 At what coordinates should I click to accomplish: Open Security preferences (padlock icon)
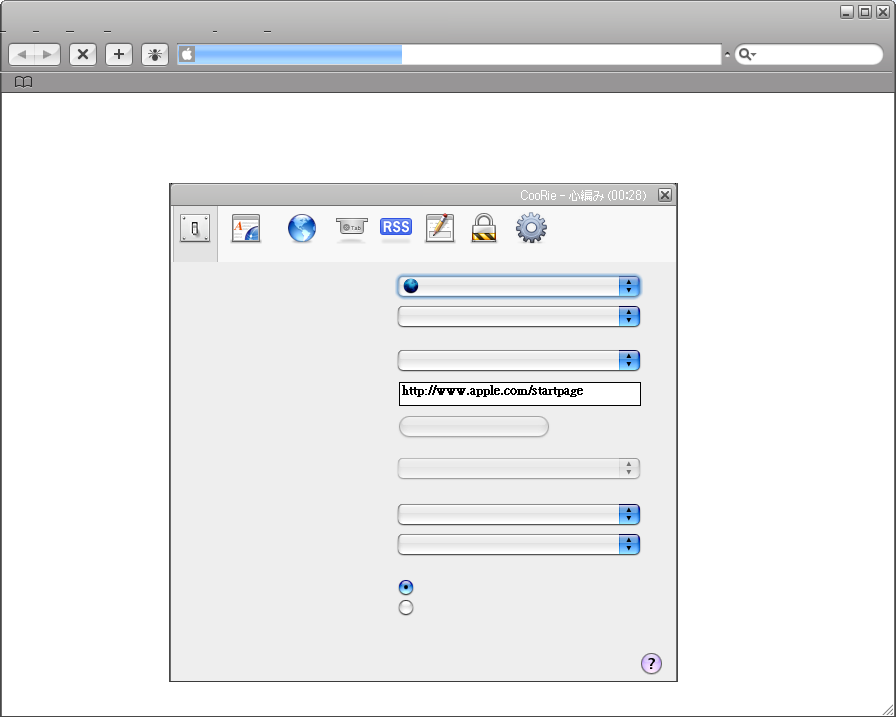click(484, 229)
